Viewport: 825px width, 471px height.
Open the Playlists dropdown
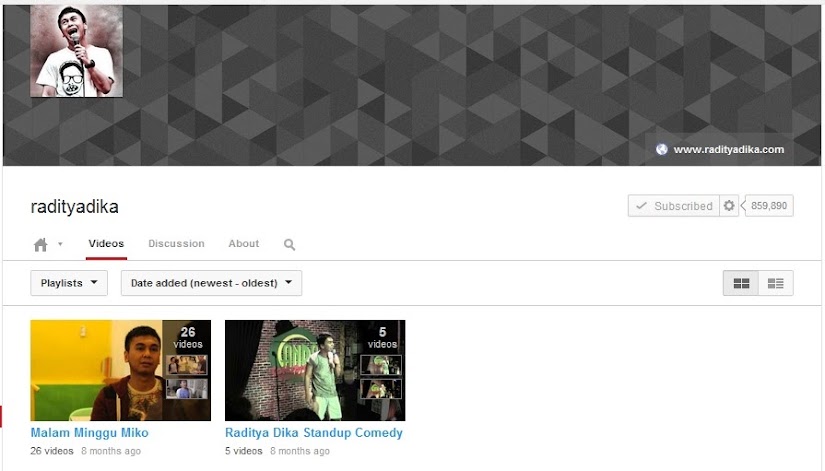pyautogui.click(x=69, y=283)
